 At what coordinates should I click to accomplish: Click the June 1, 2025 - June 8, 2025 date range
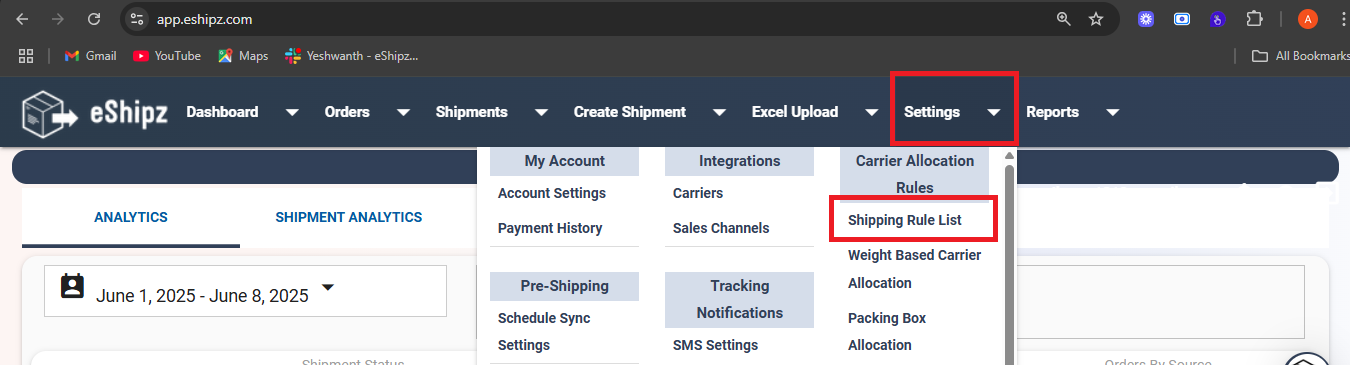click(202, 296)
